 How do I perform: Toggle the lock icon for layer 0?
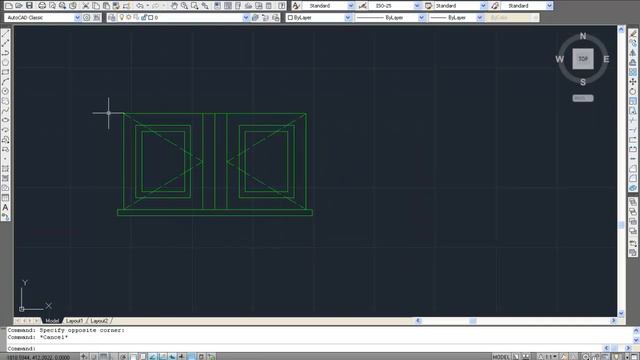(x=144, y=18)
